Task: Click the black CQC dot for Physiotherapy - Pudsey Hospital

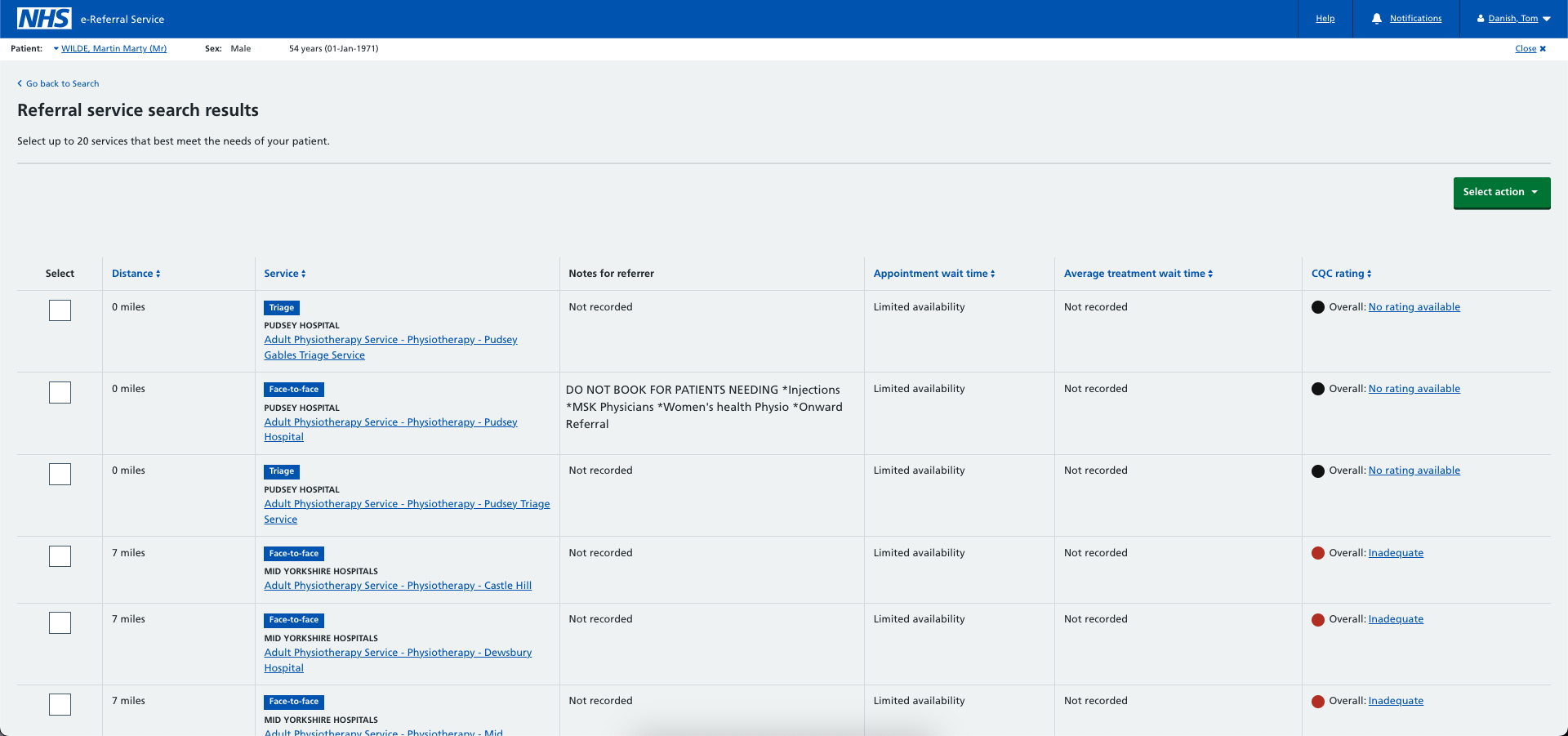Action: pos(1317,389)
